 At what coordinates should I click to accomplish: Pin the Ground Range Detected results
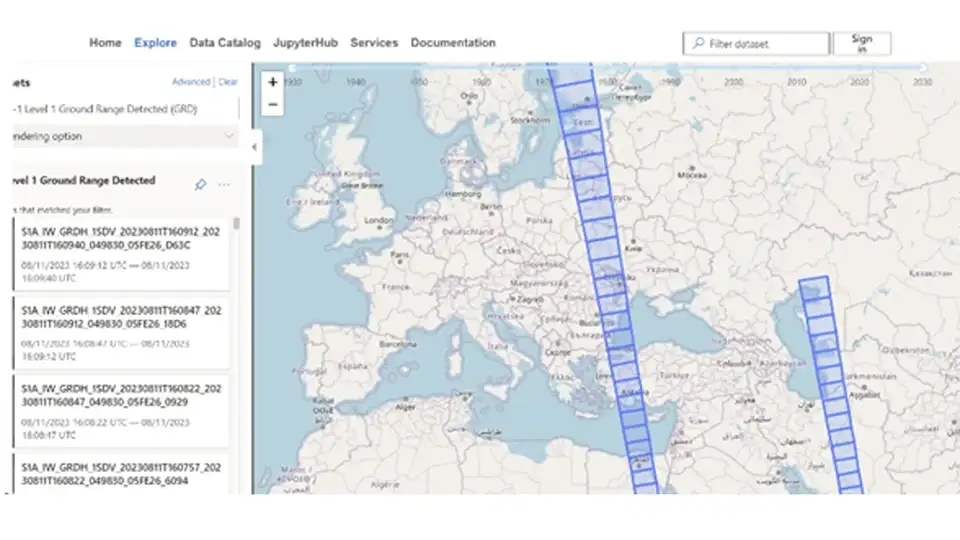pyautogui.click(x=200, y=184)
